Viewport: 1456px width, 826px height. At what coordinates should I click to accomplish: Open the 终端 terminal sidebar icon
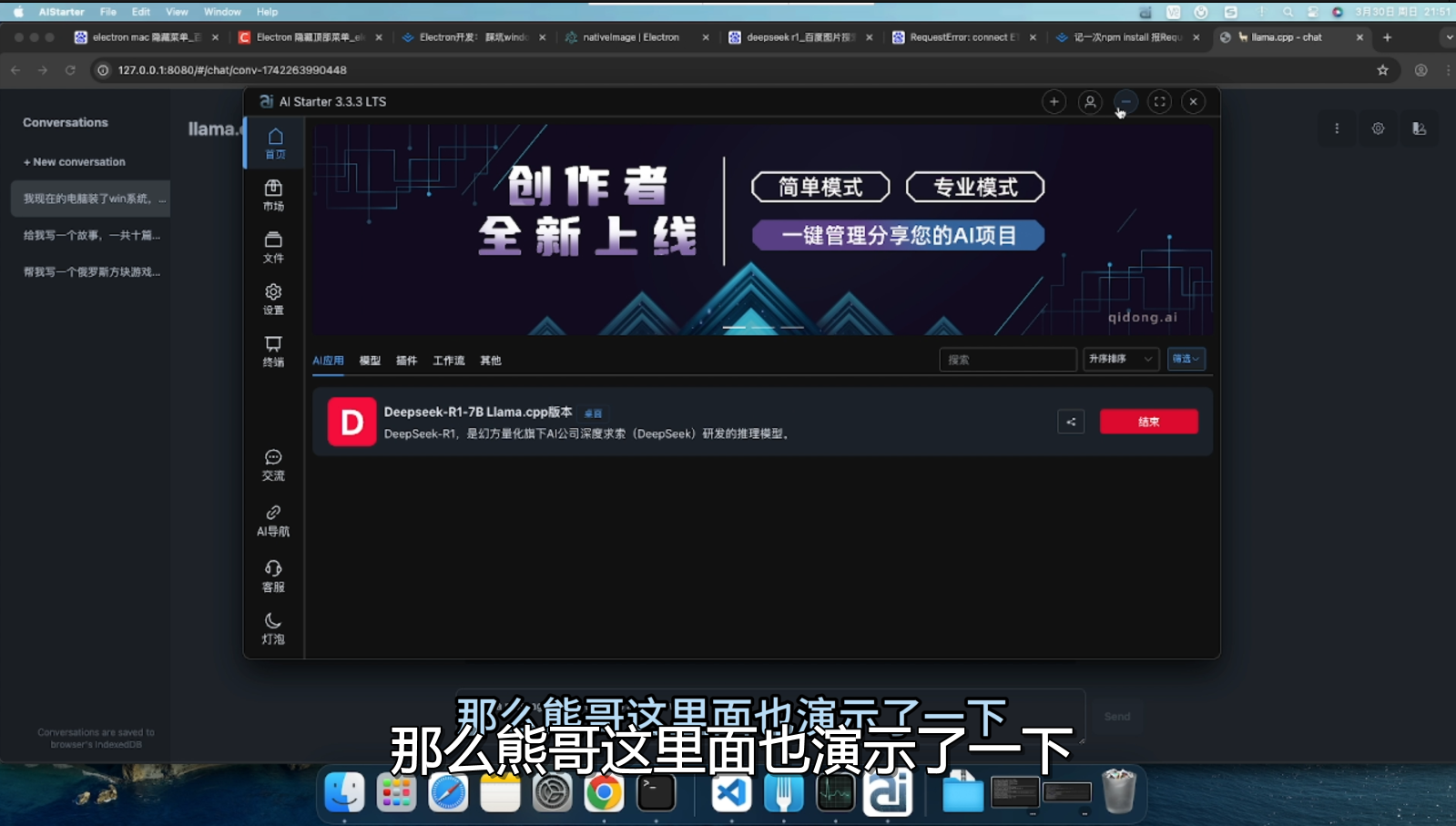point(273,351)
